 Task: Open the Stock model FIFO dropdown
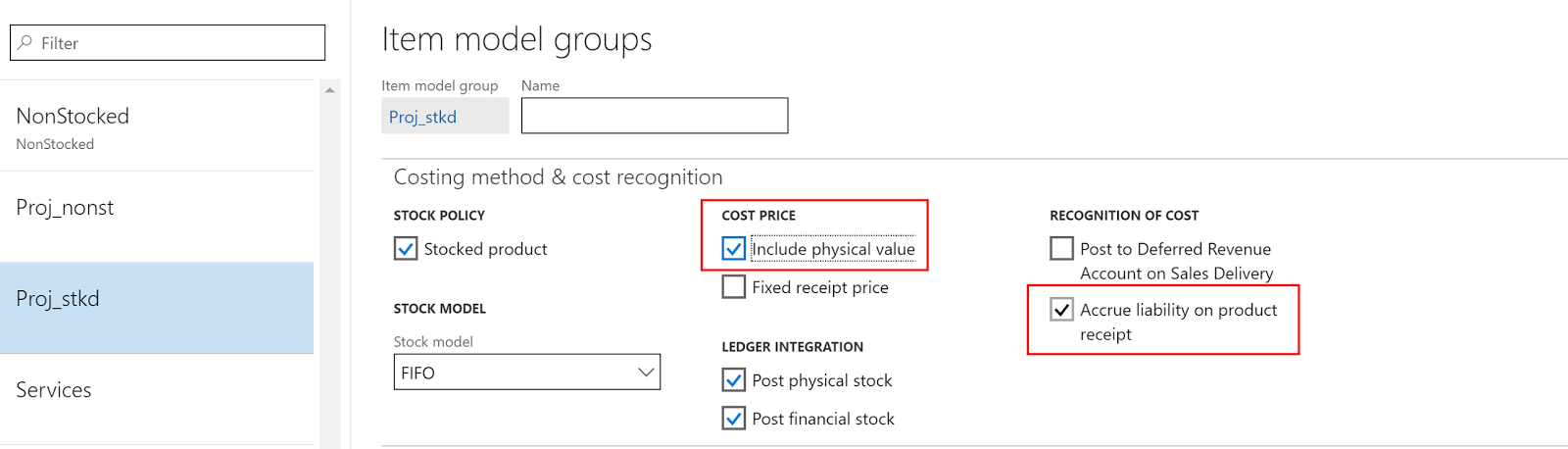[x=516, y=373]
